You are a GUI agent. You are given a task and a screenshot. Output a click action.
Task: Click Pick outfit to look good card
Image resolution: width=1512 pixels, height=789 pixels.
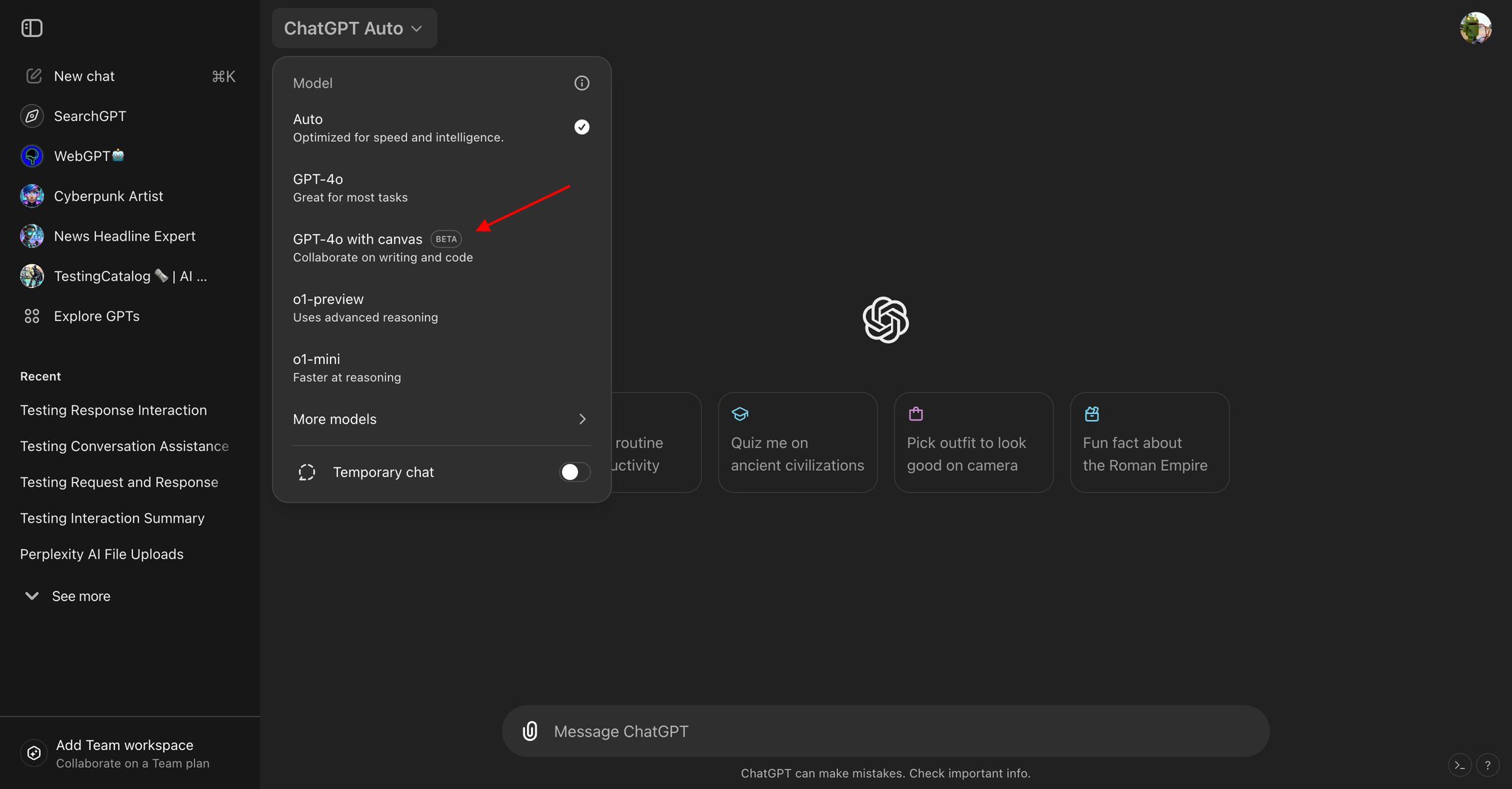[973, 442]
